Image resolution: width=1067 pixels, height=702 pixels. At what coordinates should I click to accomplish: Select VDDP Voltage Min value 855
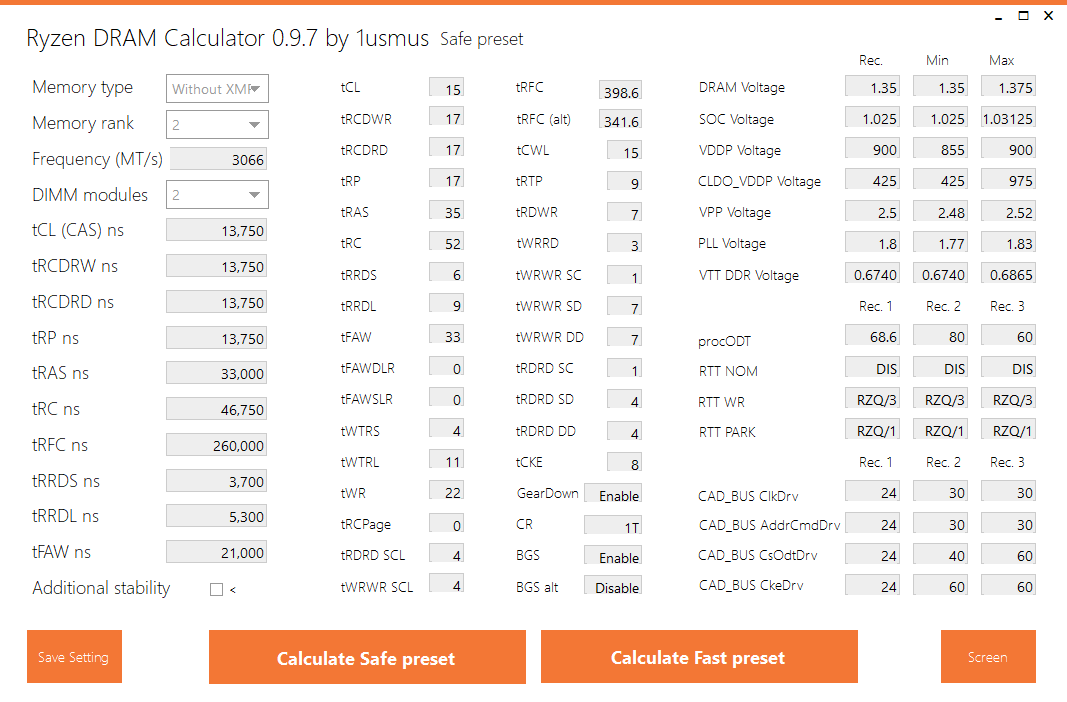click(940, 148)
